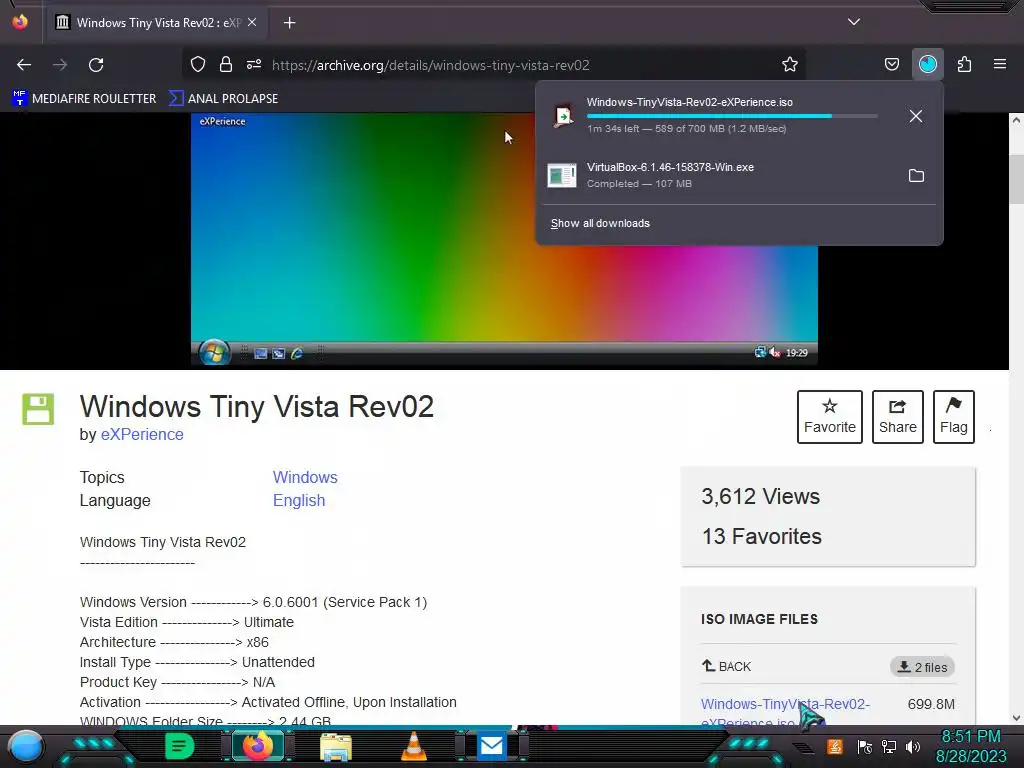The height and width of the screenshot is (768, 1024).
Task: Open the MEDIAFIRE ROULETTER bookmark
Action: [84, 99]
